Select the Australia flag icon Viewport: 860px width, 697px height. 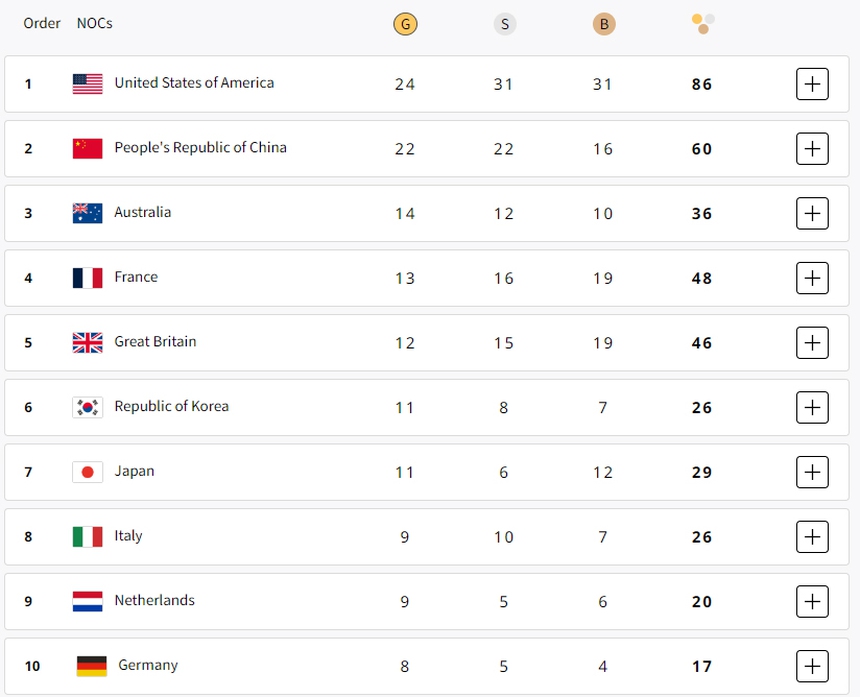pyautogui.click(x=87, y=212)
